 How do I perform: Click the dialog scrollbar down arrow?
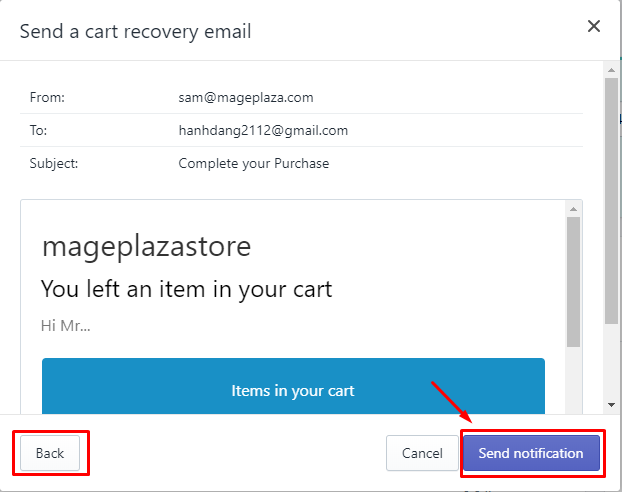[611, 405]
